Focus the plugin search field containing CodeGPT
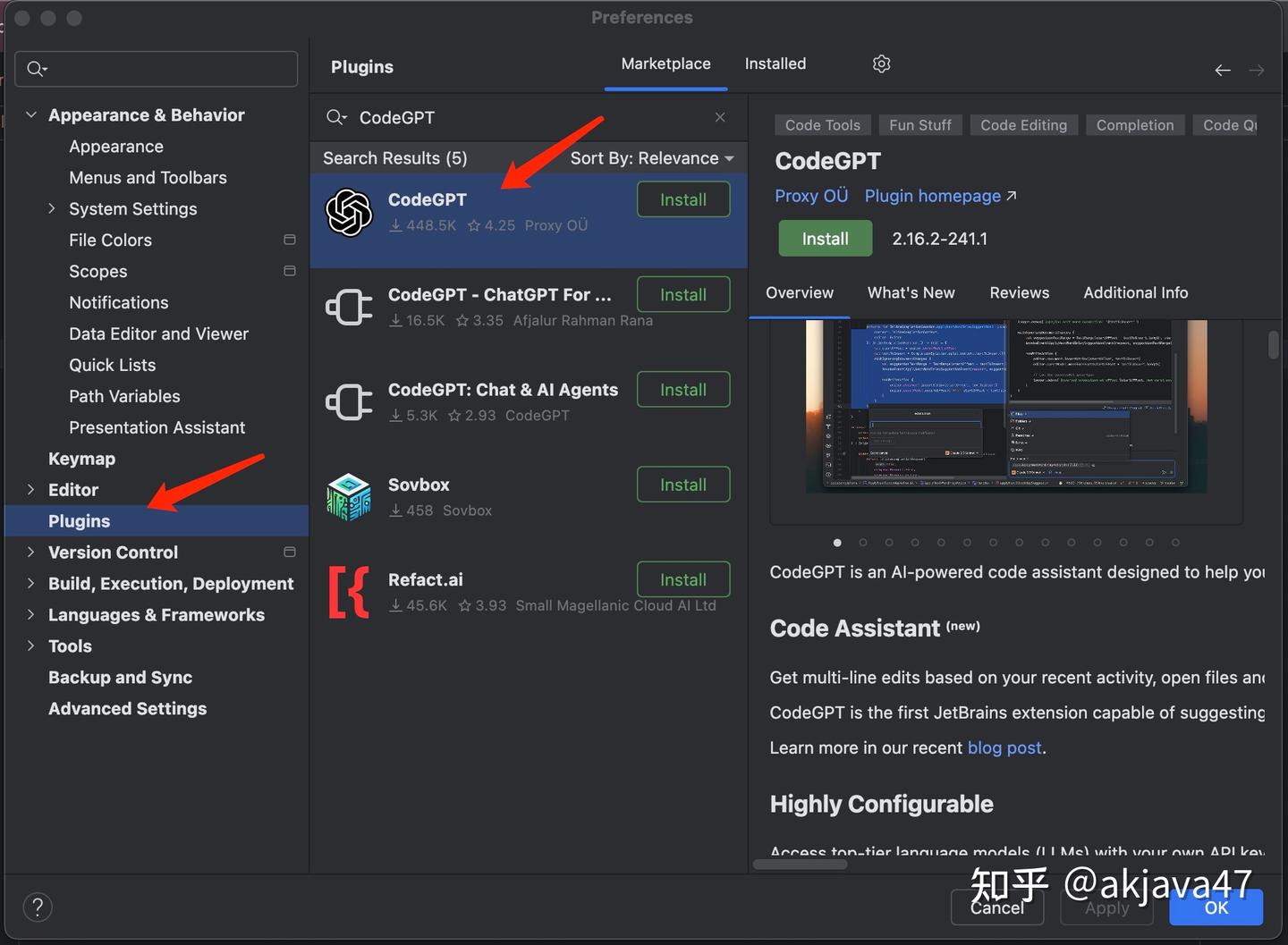1288x945 pixels. click(528, 117)
